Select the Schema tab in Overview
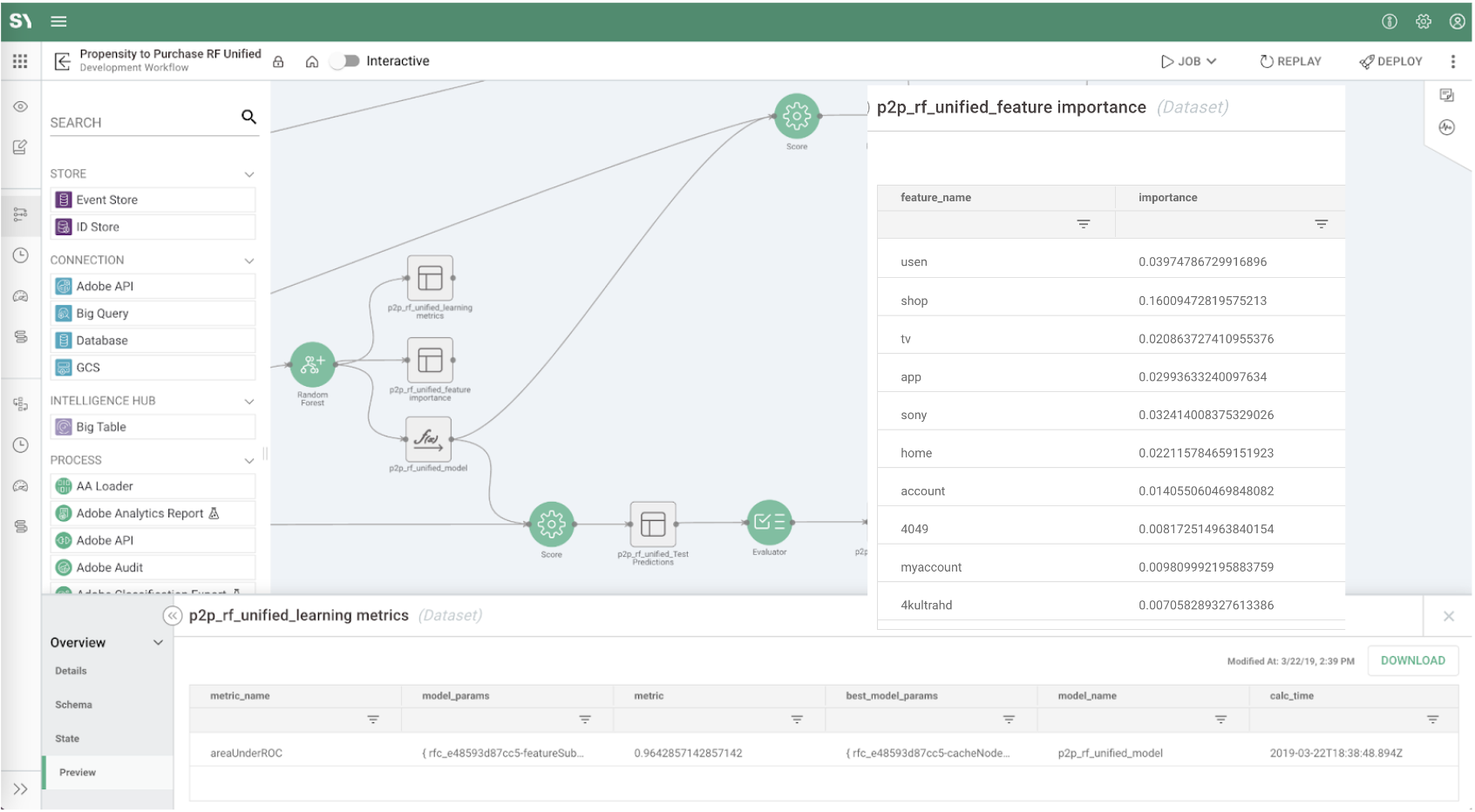The width and height of the screenshot is (1475, 812). (x=74, y=705)
